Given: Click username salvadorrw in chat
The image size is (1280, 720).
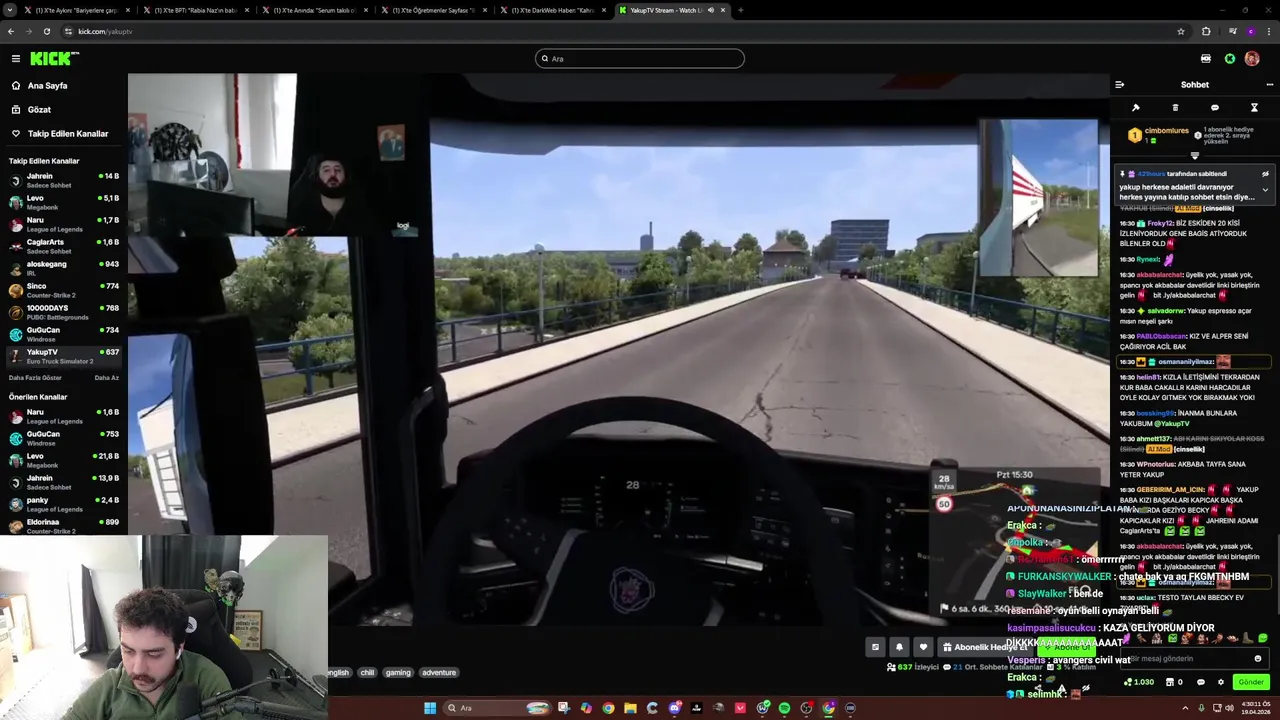Looking at the screenshot, I should coord(1165,311).
